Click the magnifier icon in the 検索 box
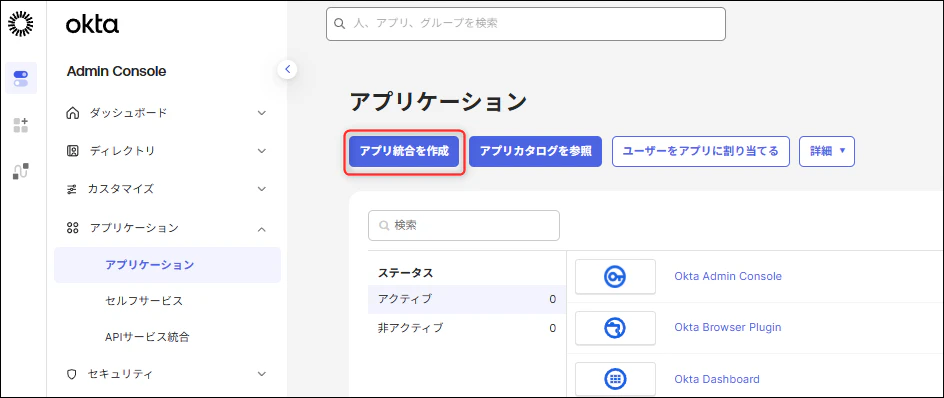Image resolution: width=944 pixels, height=398 pixels. 383,226
